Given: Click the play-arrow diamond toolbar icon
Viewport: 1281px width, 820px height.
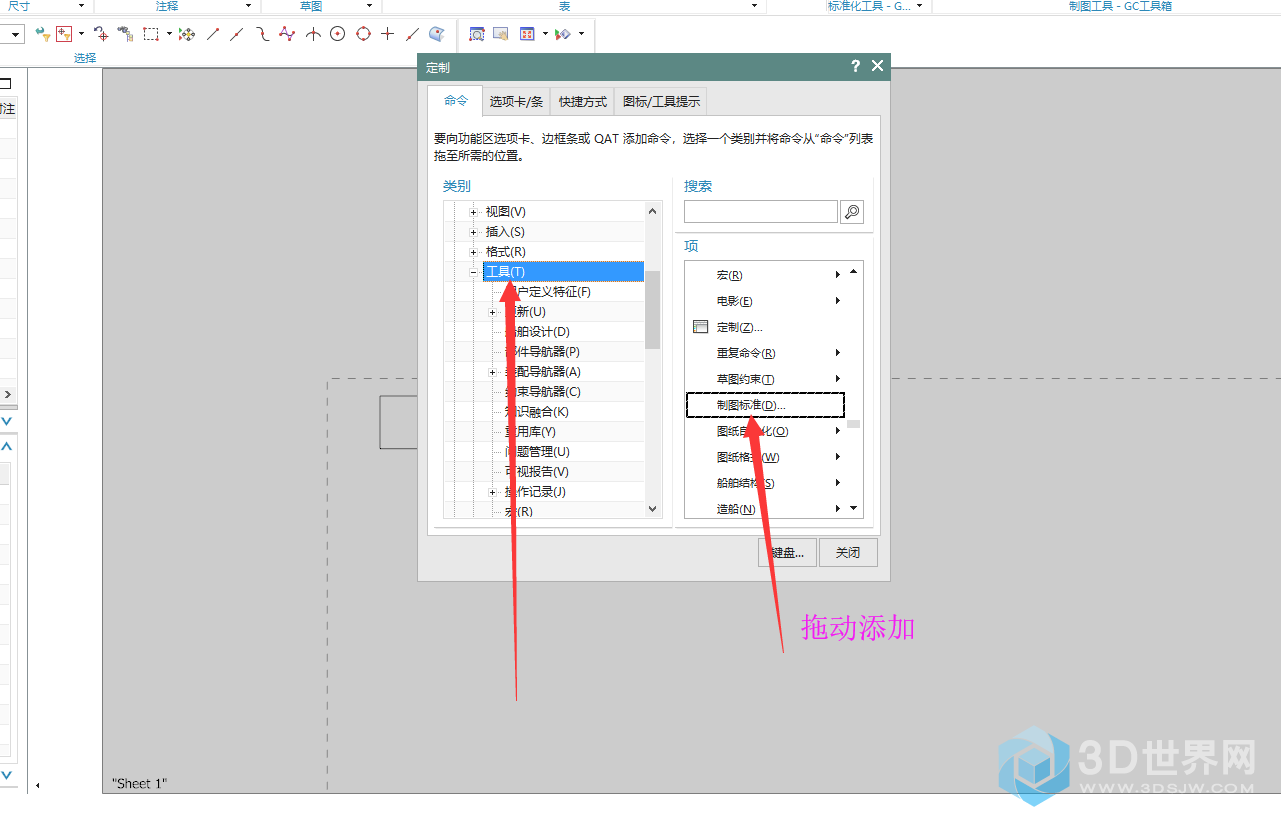Looking at the screenshot, I should pyautogui.click(x=563, y=34).
